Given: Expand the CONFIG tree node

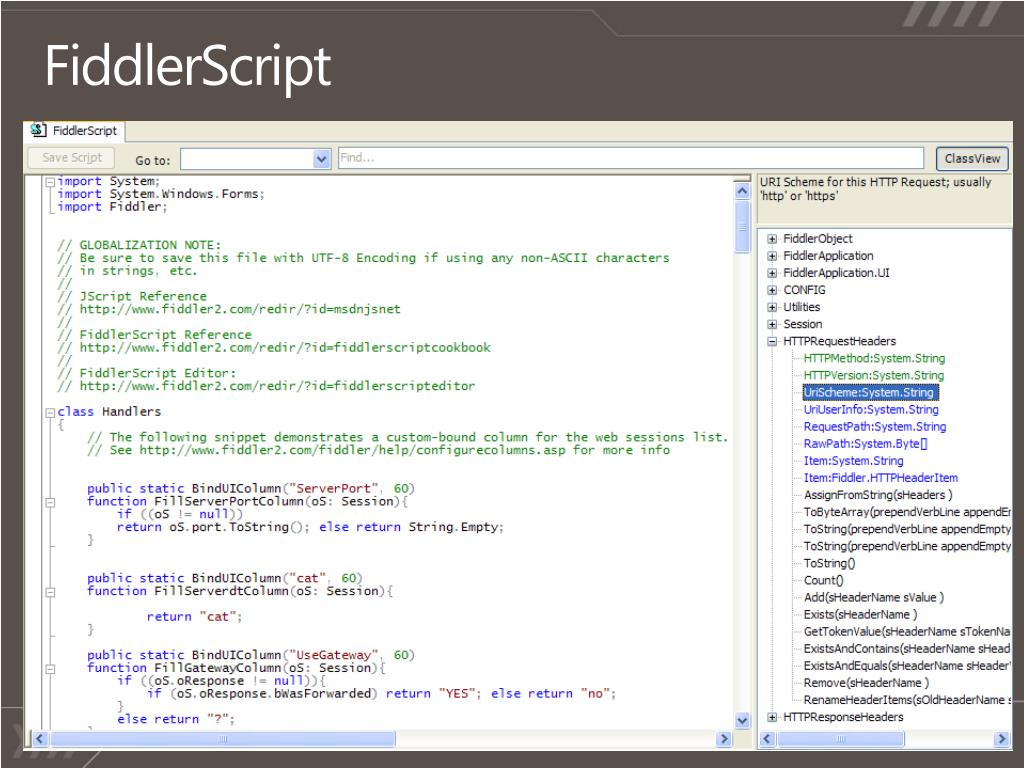Looking at the screenshot, I should 772,290.
